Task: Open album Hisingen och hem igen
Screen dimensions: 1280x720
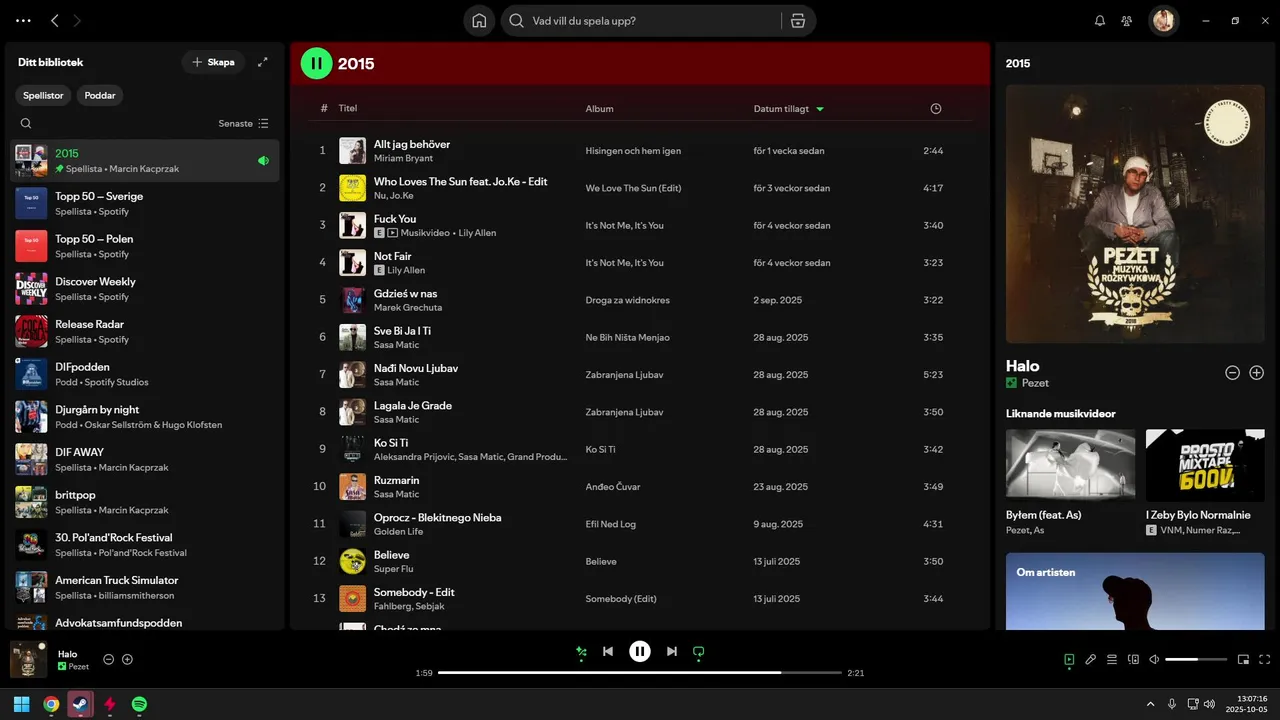Action: click(633, 151)
